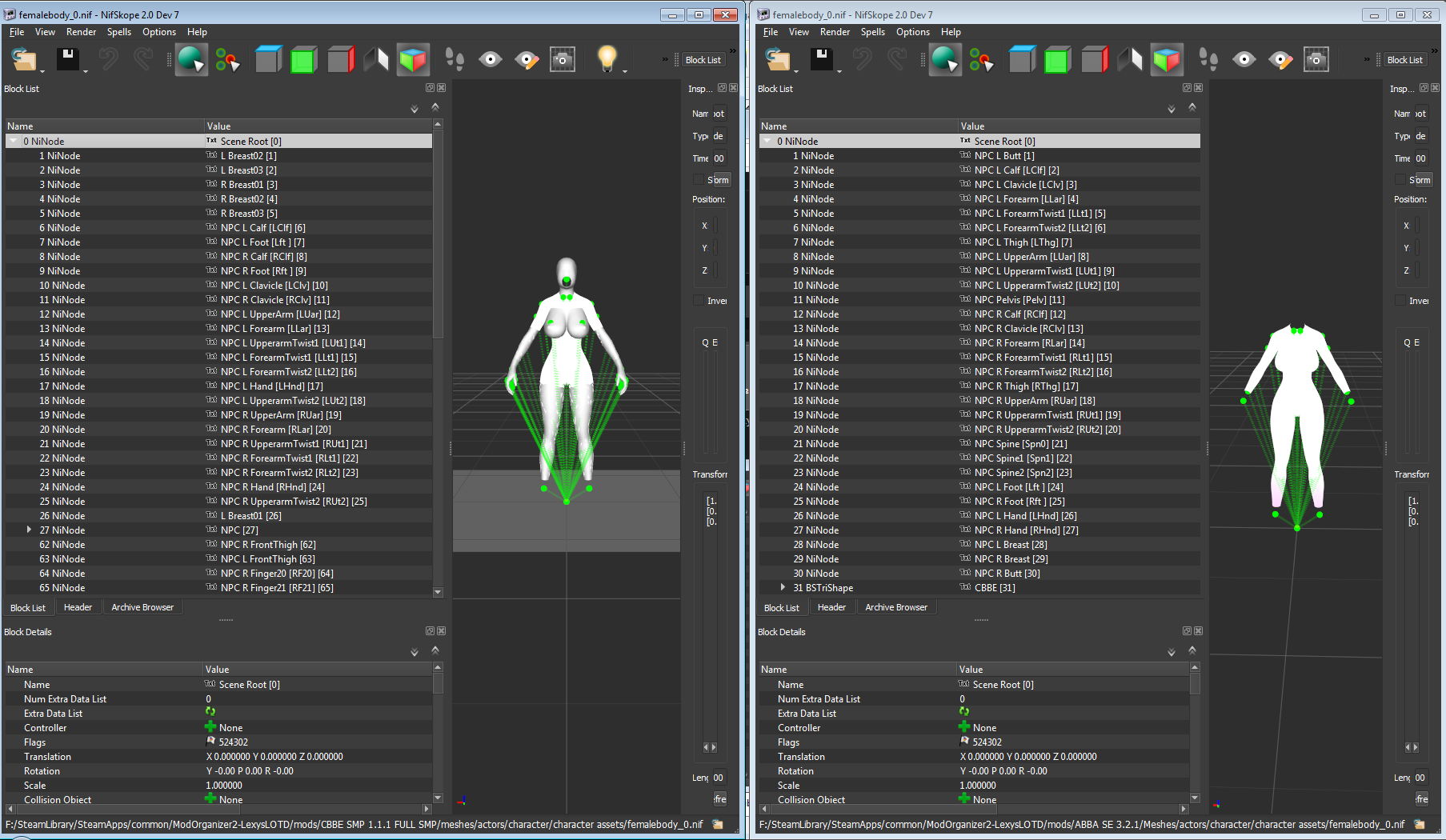Take a screenshot using left window camera icon

(x=563, y=60)
